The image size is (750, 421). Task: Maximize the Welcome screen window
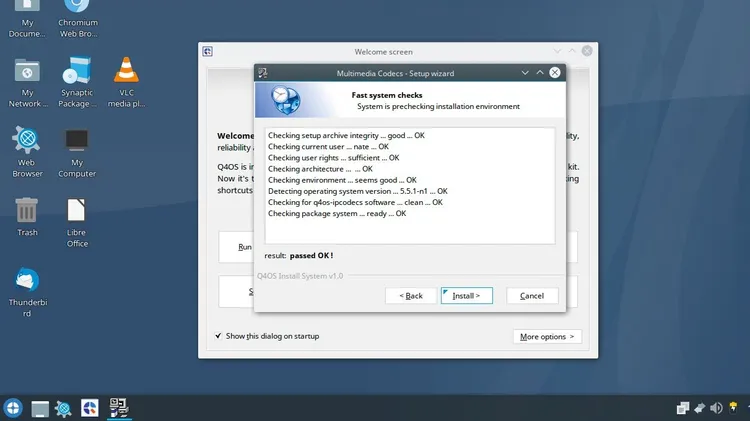[572, 51]
